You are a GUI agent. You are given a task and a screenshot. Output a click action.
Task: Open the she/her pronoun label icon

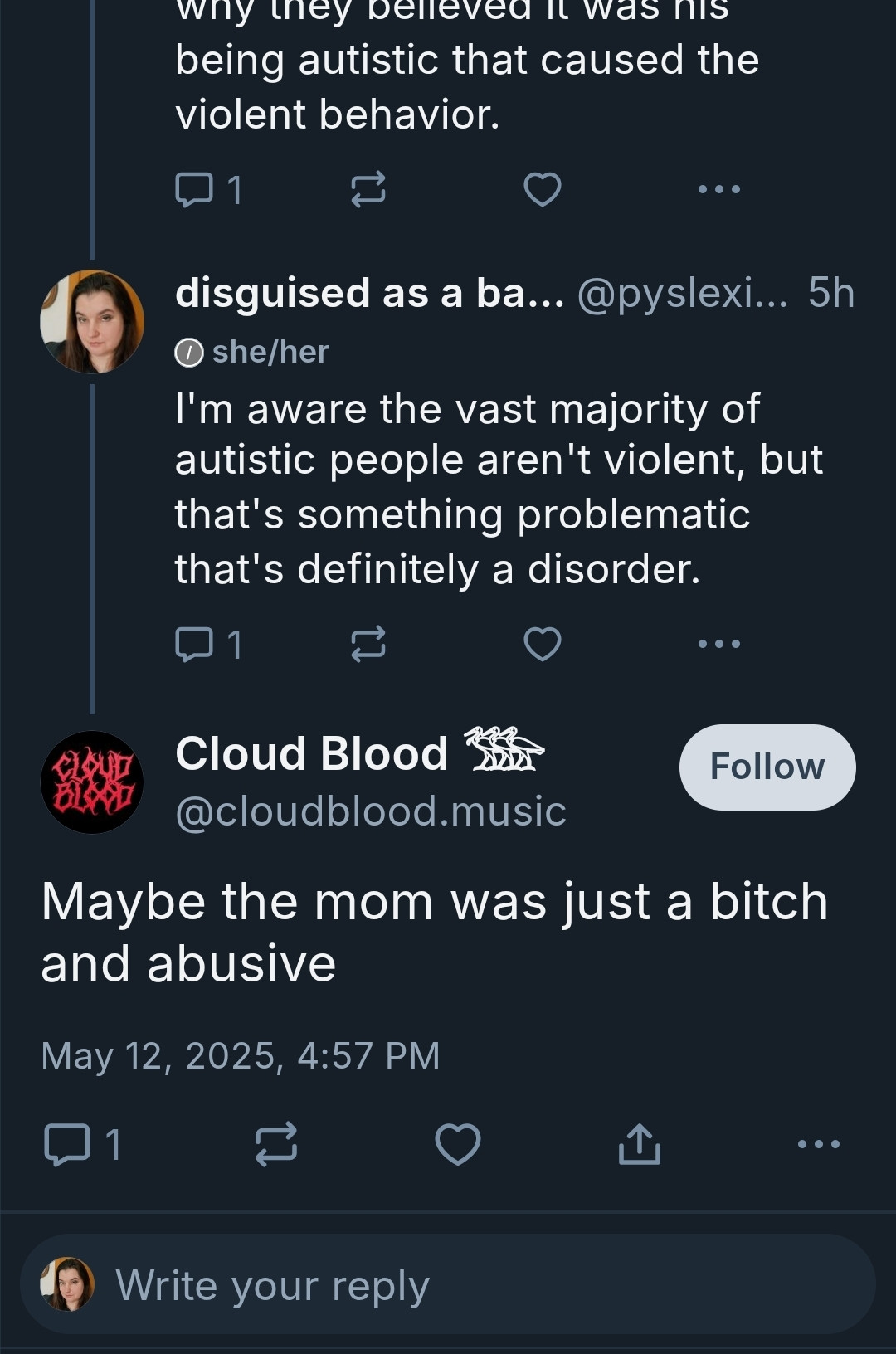click(189, 353)
